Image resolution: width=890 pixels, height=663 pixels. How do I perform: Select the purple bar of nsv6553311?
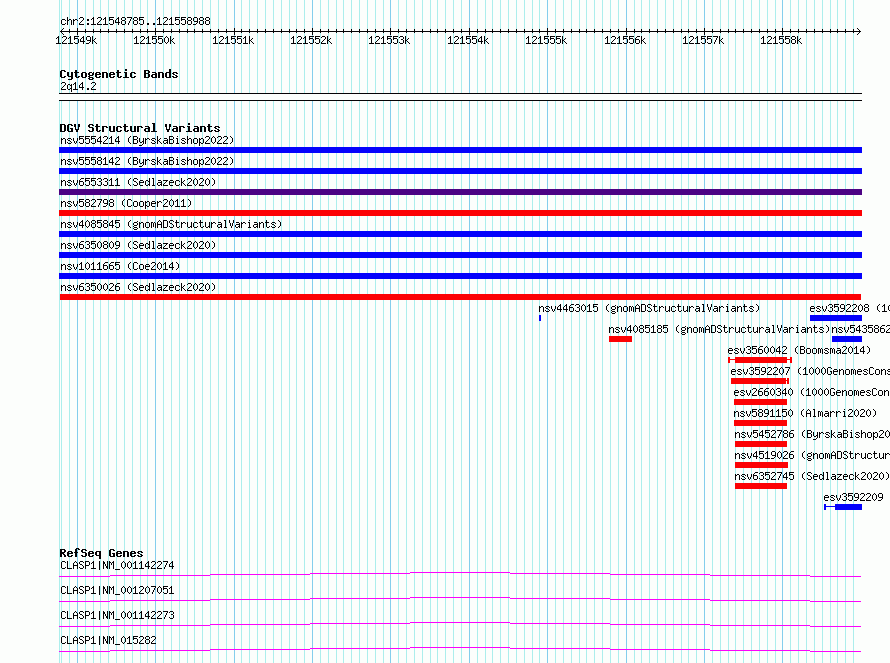pos(460,192)
